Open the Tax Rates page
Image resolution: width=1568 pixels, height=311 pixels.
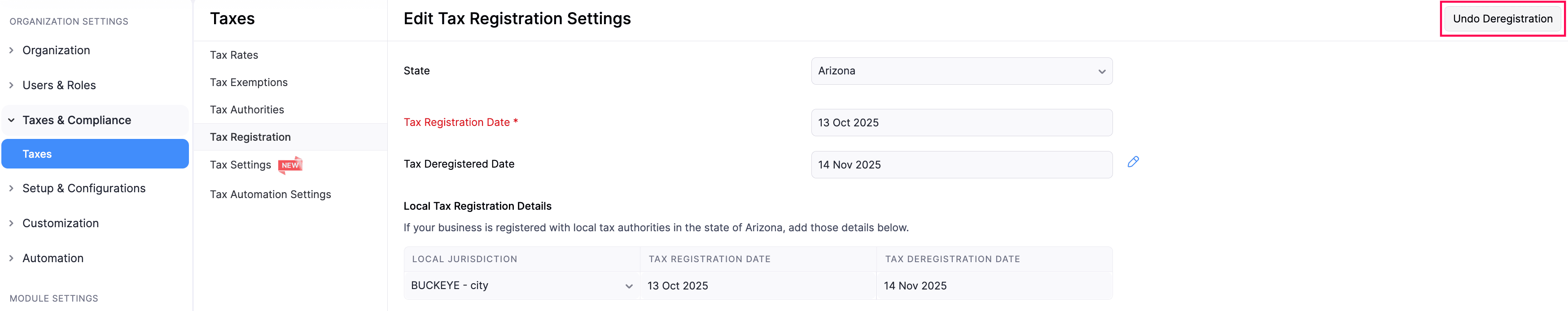point(234,55)
